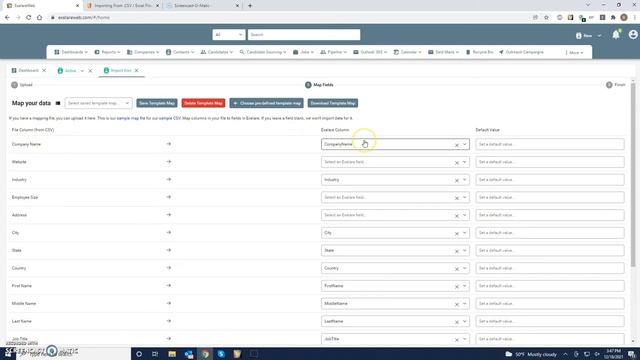This screenshot has height=360, width=640.
Task: Open the saved template map dropdown
Action: pyautogui.click(x=98, y=103)
